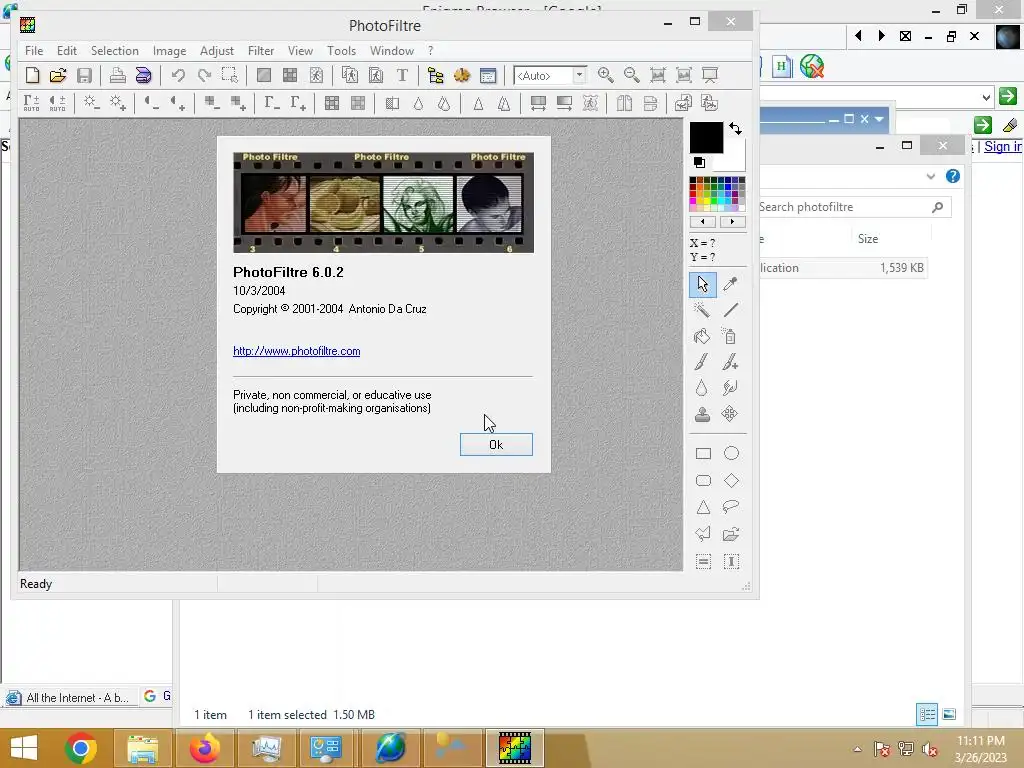Viewport: 1024px width, 768px height.
Task: Select the Rectangle selection shape
Action: pyautogui.click(x=703, y=454)
